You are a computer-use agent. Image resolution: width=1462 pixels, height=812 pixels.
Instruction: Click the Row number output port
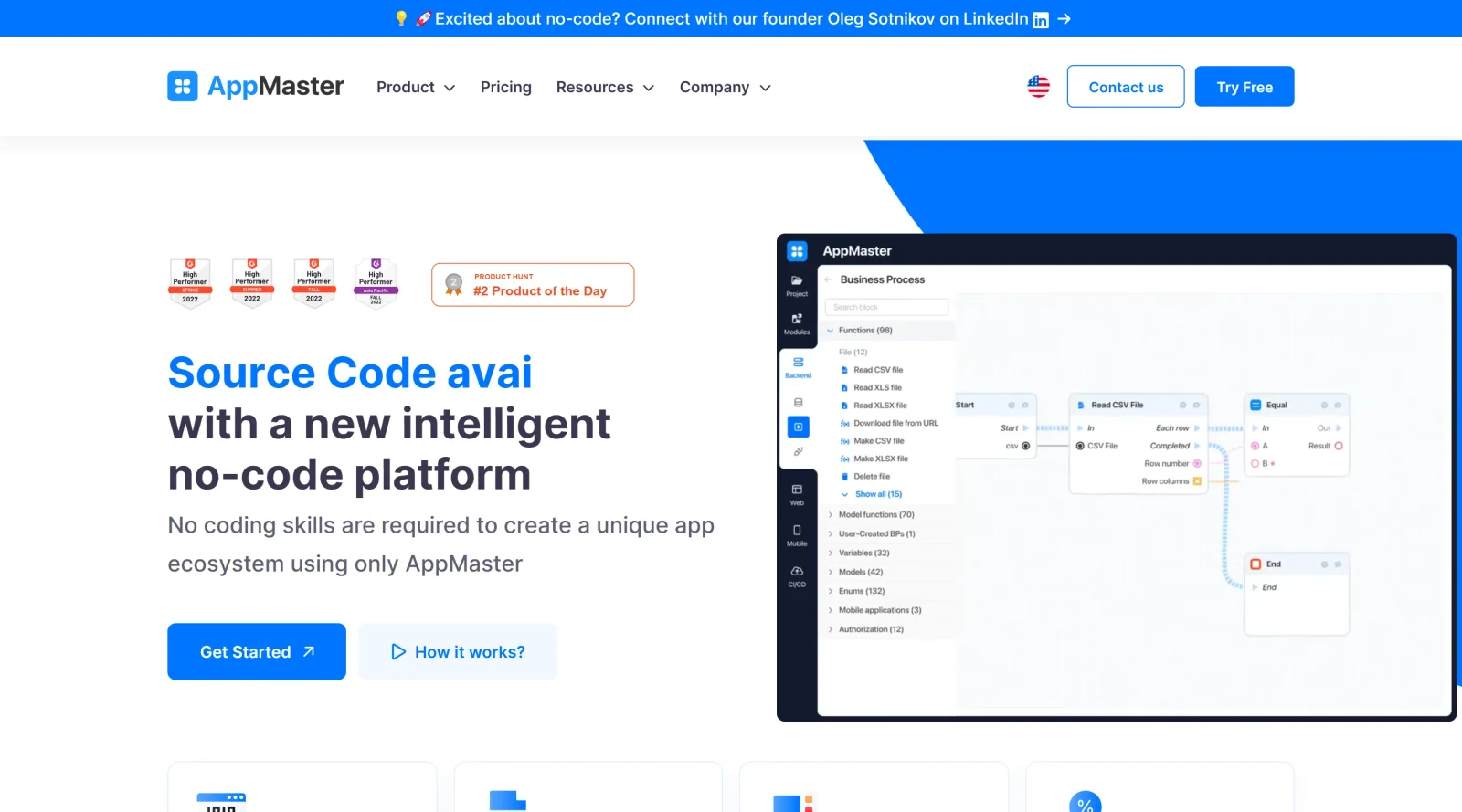pos(1197,463)
